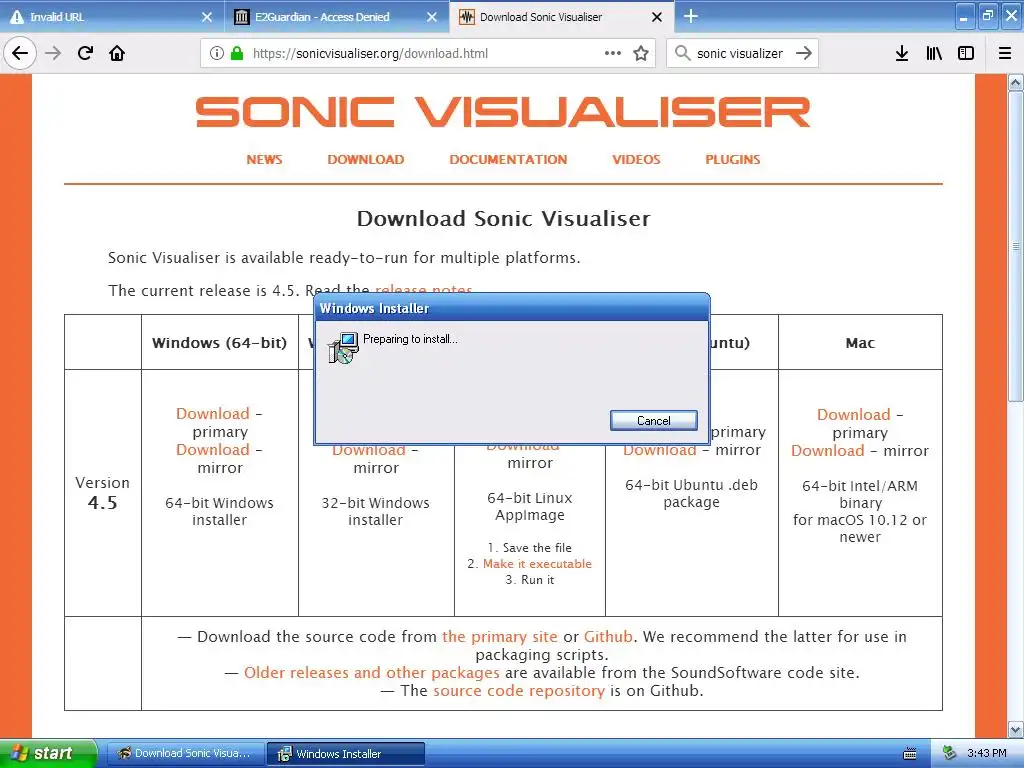Open a new tab with plus button
Viewport: 1024px width, 768px height.
tap(690, 16)
